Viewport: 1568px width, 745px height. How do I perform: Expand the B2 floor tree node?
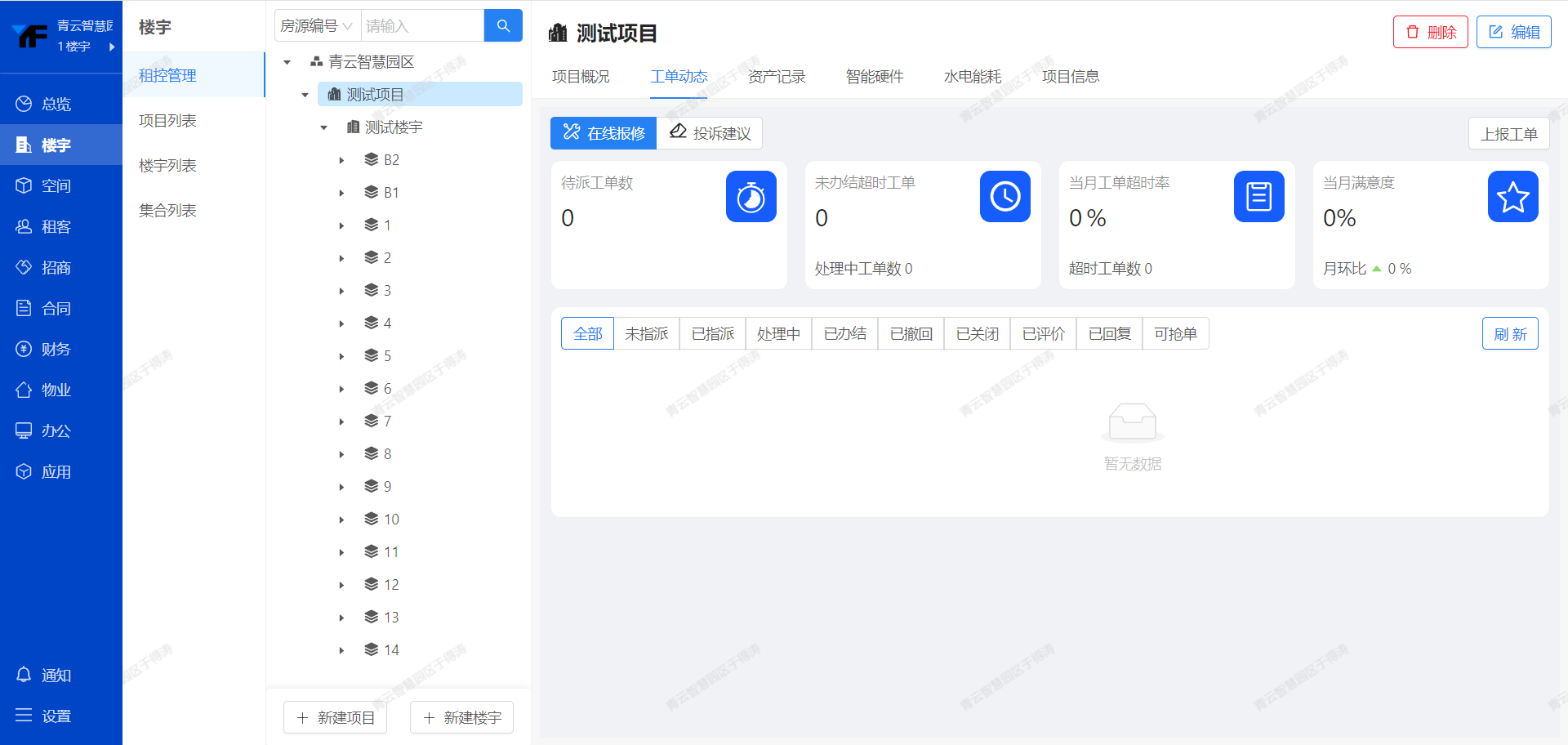pos(341,160)
